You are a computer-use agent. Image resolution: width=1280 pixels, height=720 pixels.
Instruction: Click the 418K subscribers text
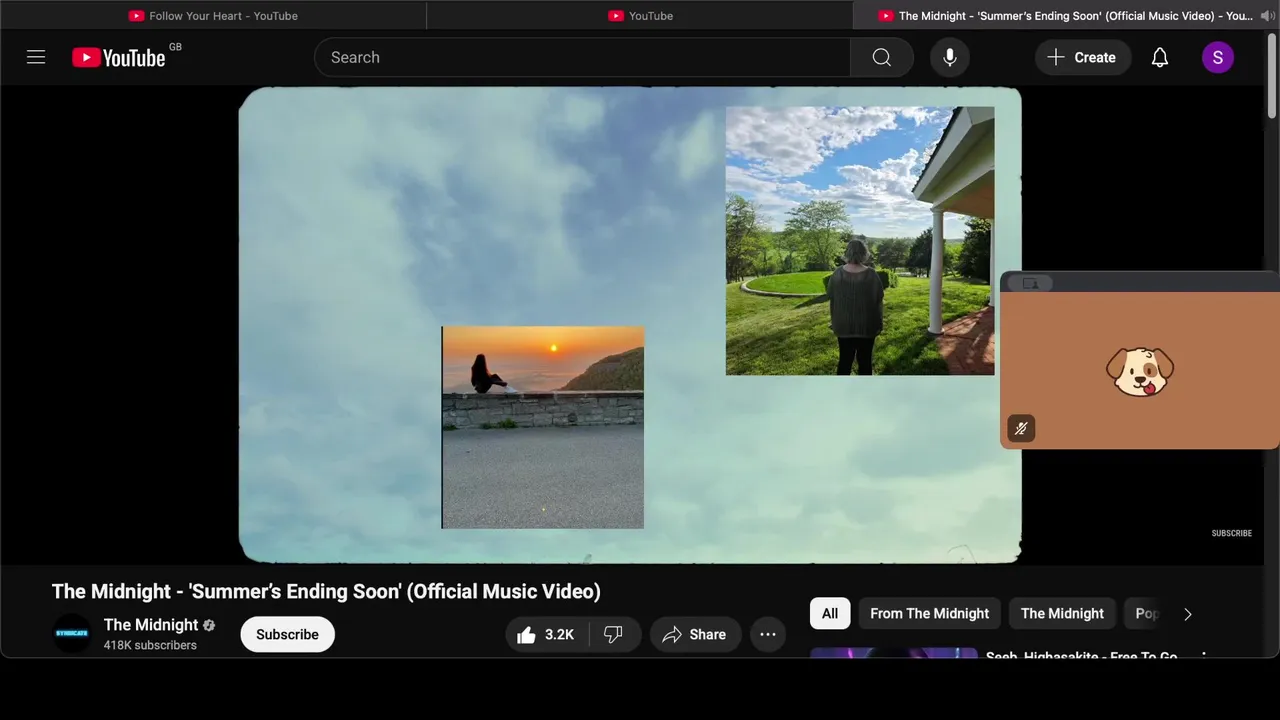point(150,645)
